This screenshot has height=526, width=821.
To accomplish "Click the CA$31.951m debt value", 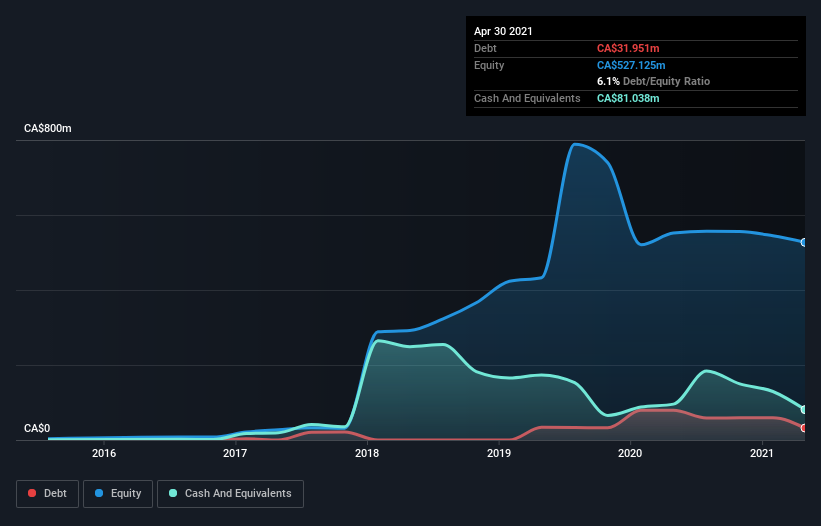I will (x=628, y=48).
